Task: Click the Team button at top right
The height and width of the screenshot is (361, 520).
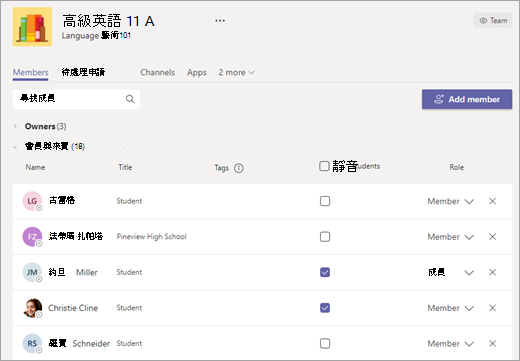Action: tap(493, 21)
